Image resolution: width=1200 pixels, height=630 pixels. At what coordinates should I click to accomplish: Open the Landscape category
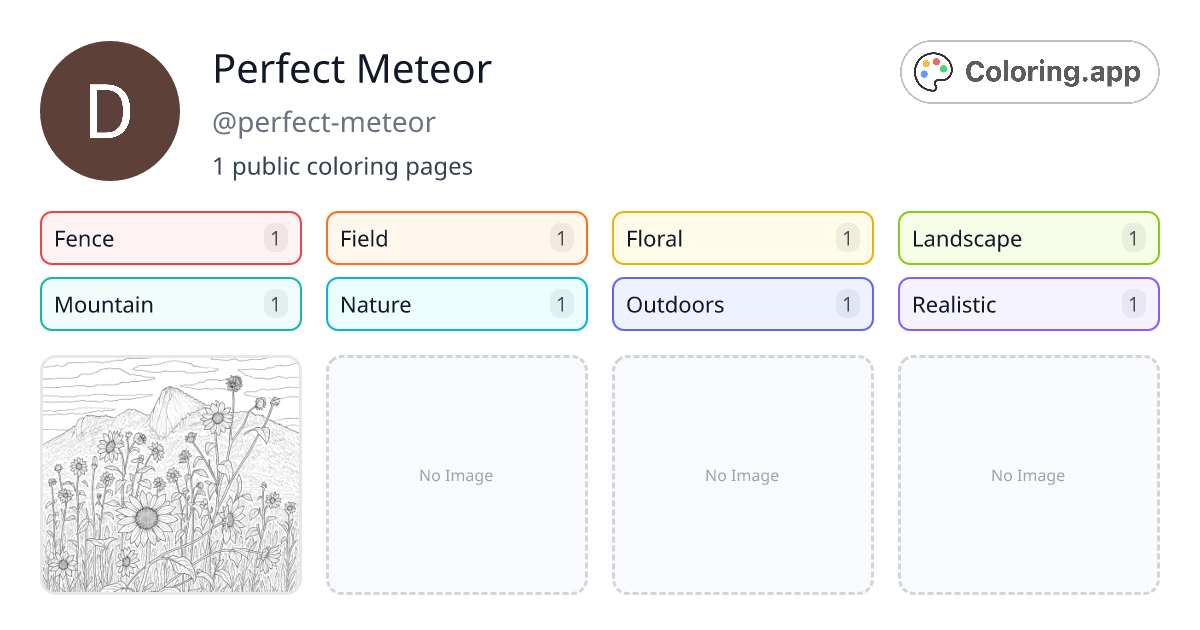click(1028, 238)
